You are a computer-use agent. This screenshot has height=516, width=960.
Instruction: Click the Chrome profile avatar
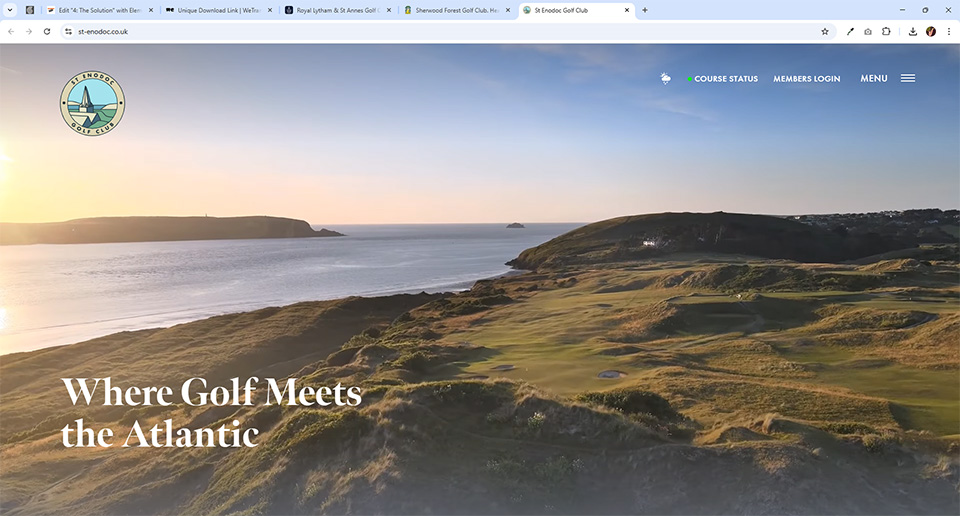[x=931, y=31]
